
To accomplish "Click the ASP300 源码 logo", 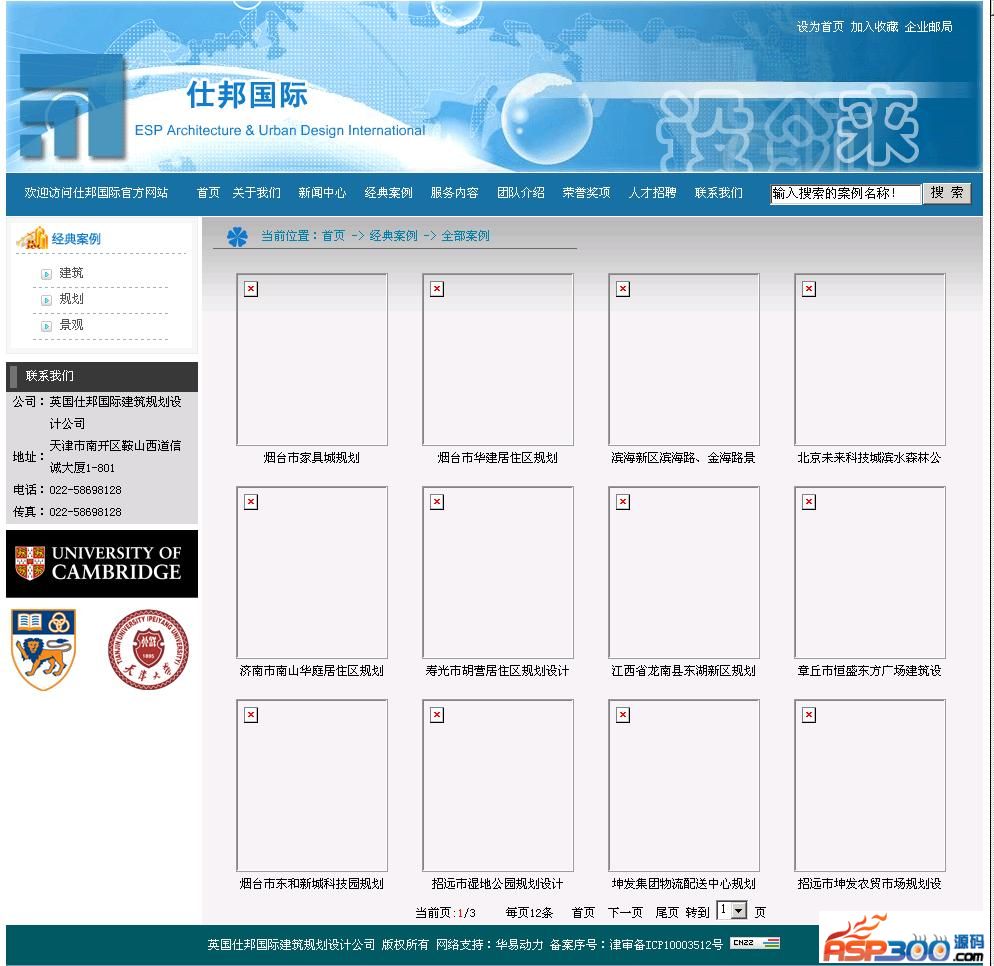I will tap(902, 940).
